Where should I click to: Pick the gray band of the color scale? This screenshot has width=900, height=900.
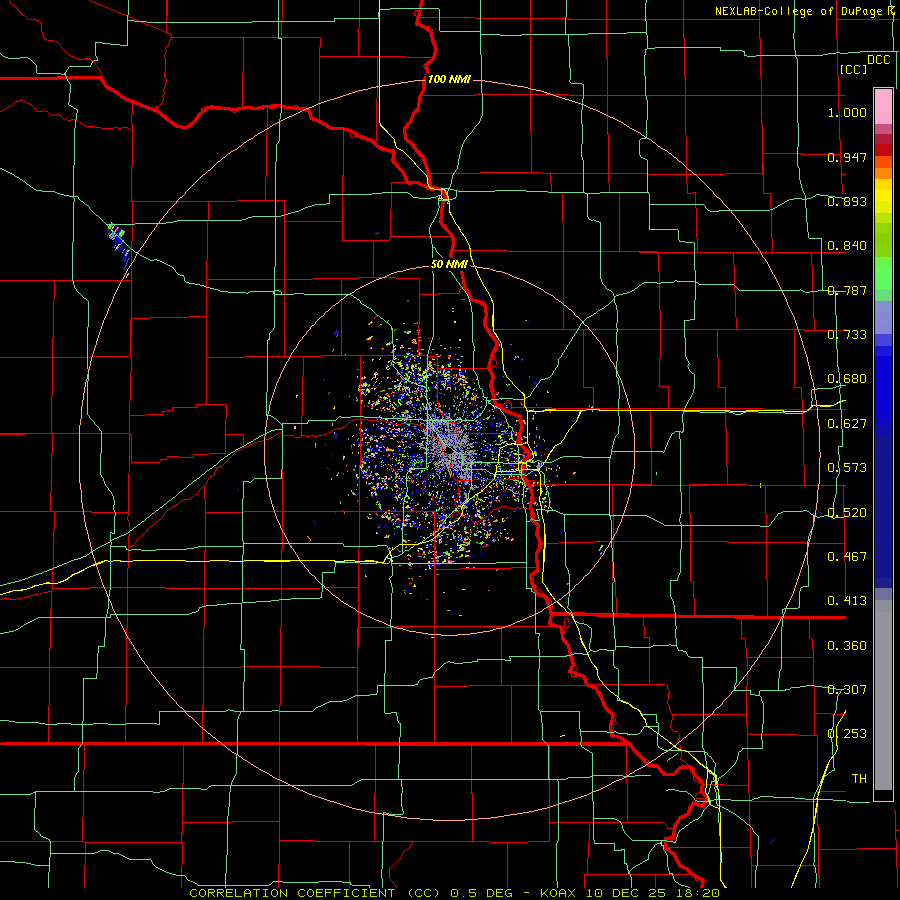tap(883, 695)
